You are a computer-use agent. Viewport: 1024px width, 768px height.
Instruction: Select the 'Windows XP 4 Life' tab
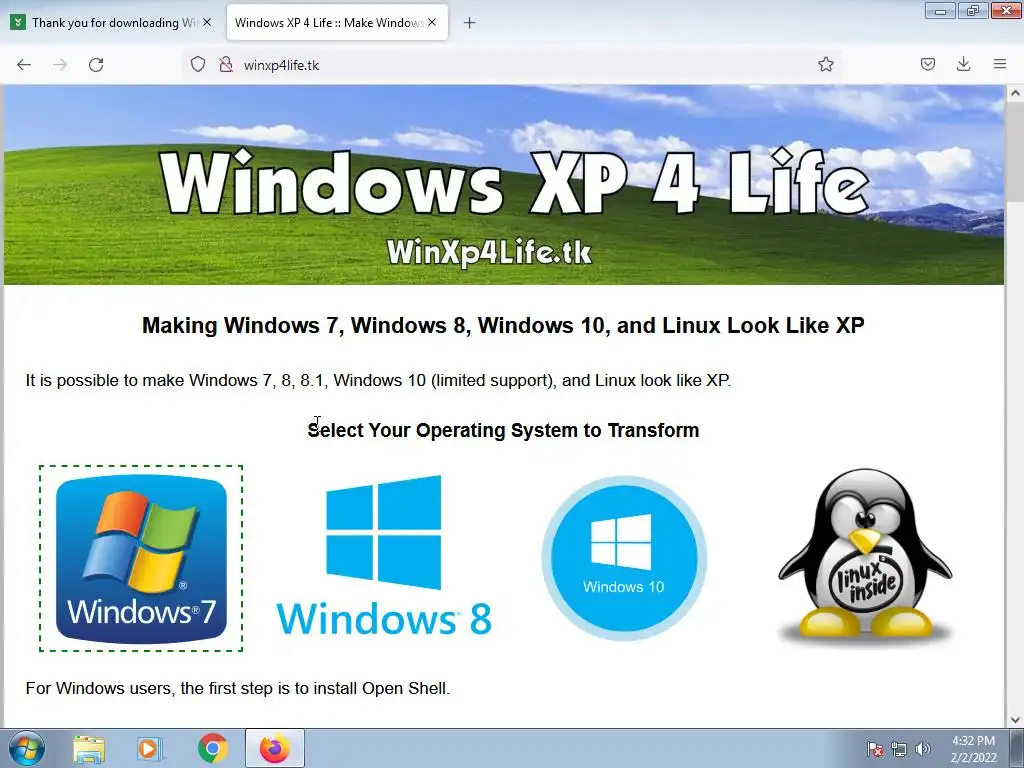coord(337,23)
